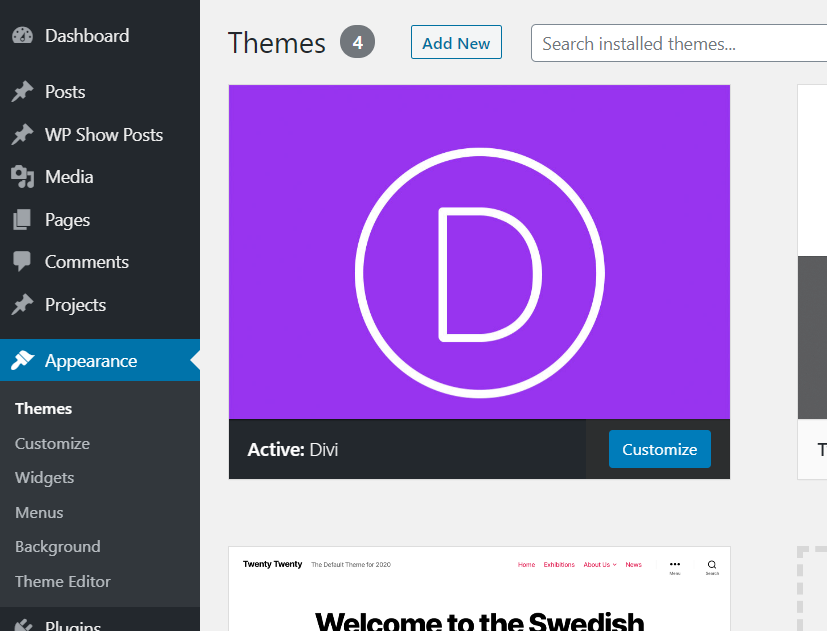
Task: Open the Media library menu
Action: [100, 177]
